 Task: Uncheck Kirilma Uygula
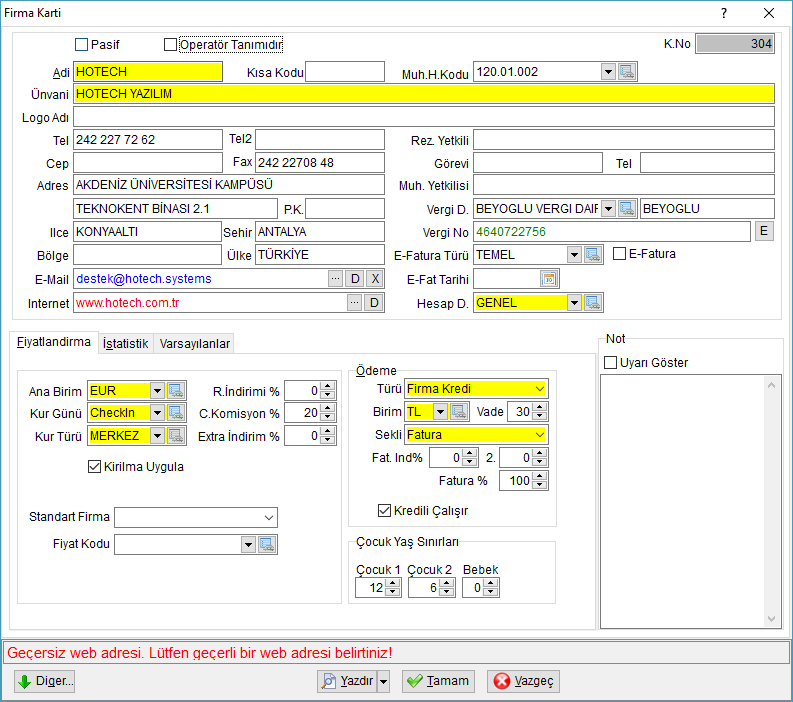[x=95, y=466]
